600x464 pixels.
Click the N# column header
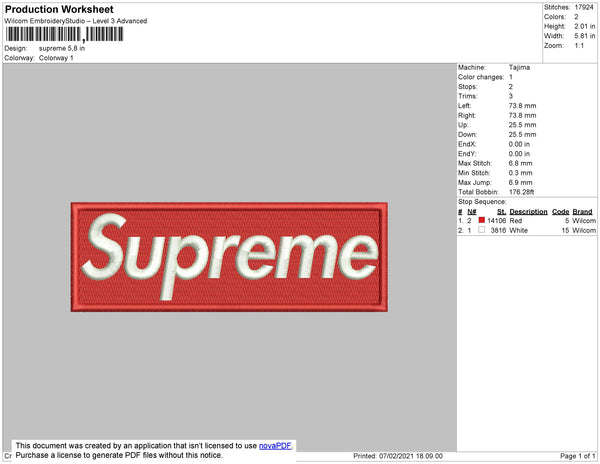[x=471, y=212]
